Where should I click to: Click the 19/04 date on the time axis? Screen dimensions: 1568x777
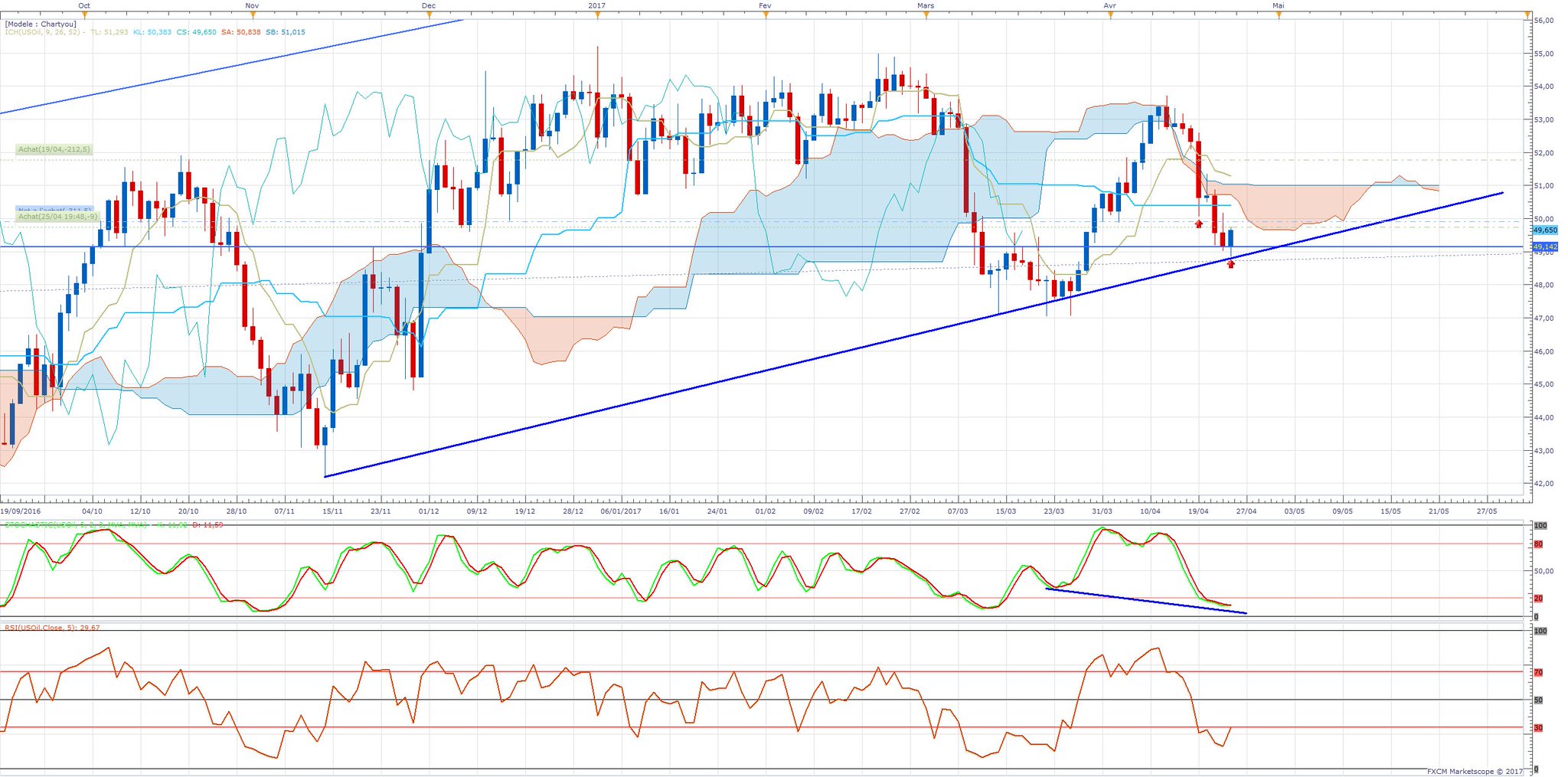point(1198,511)
